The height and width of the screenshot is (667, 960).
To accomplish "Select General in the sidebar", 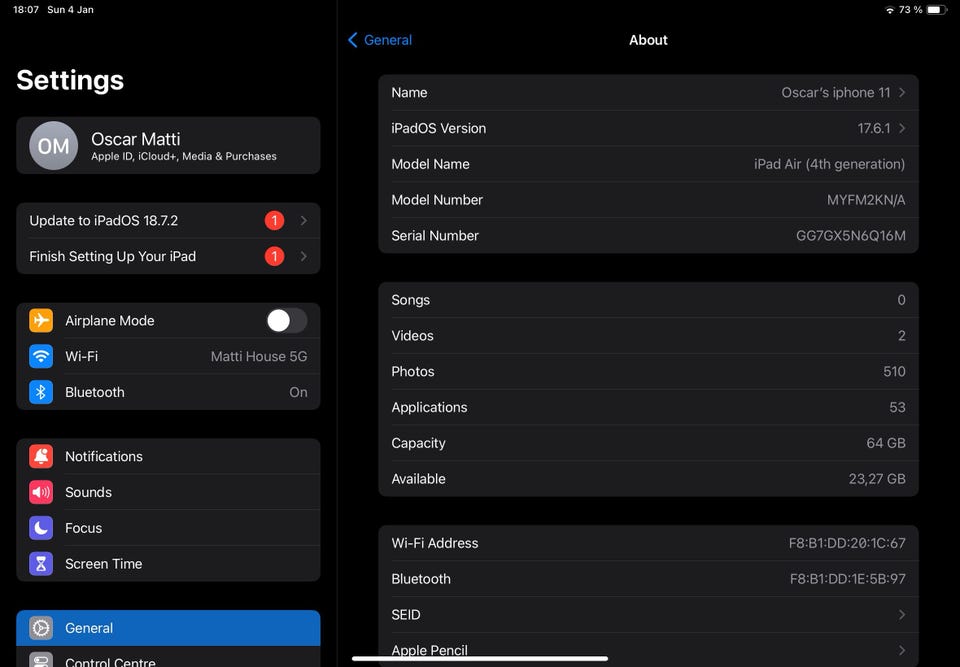I will click(168, 628).
